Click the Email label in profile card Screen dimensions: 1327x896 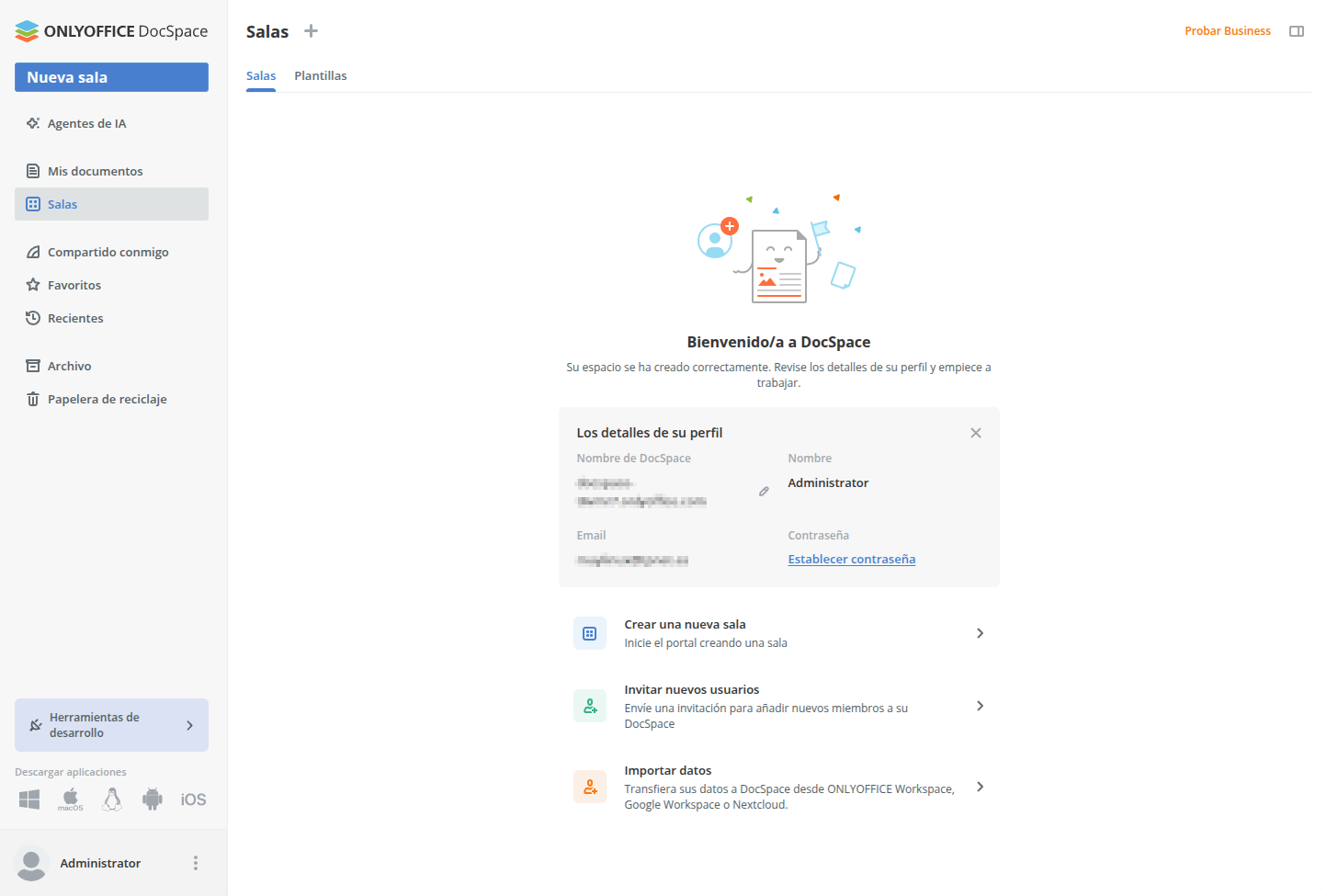592,536
